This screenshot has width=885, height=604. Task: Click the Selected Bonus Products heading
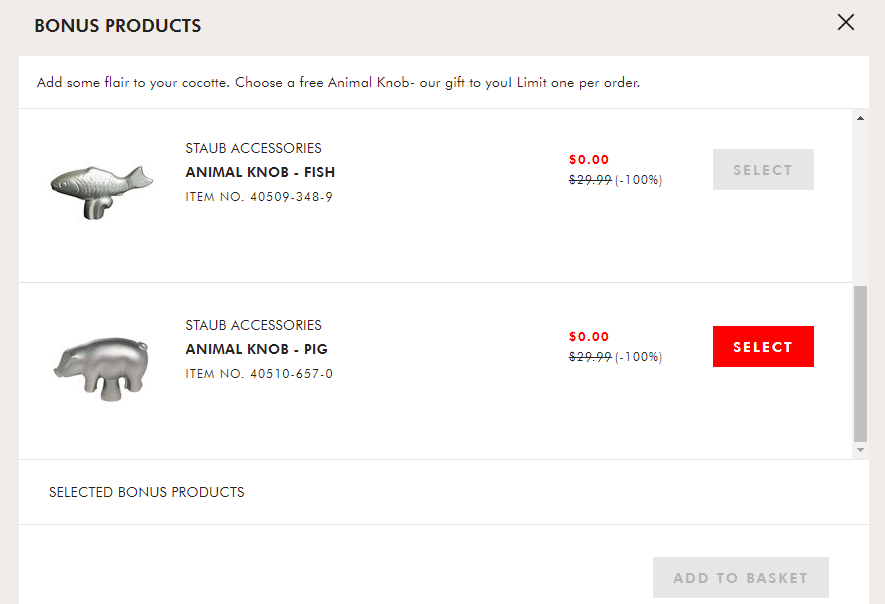[x=147, y=492]
